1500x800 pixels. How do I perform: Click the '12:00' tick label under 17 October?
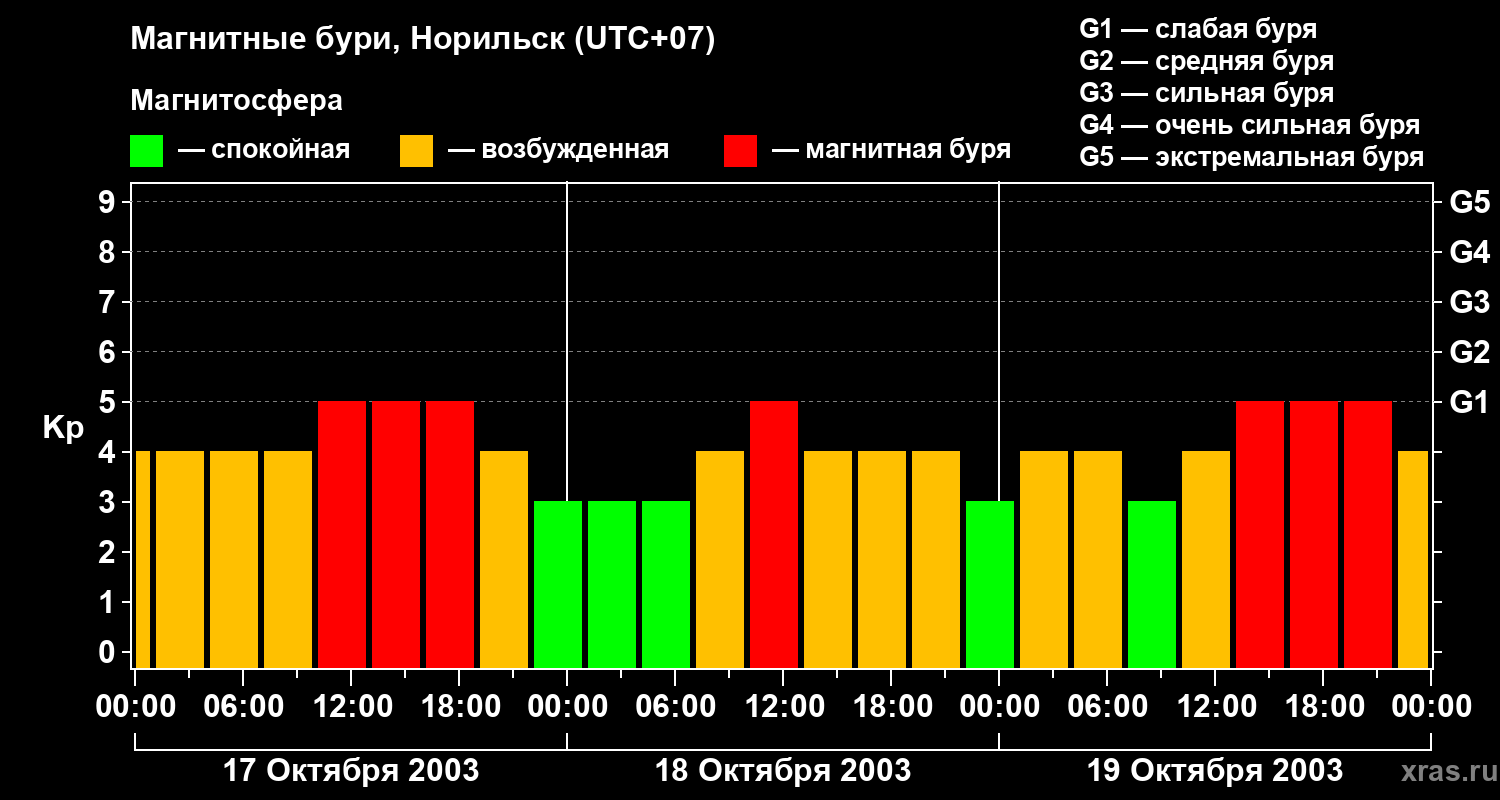coord(351,706)
